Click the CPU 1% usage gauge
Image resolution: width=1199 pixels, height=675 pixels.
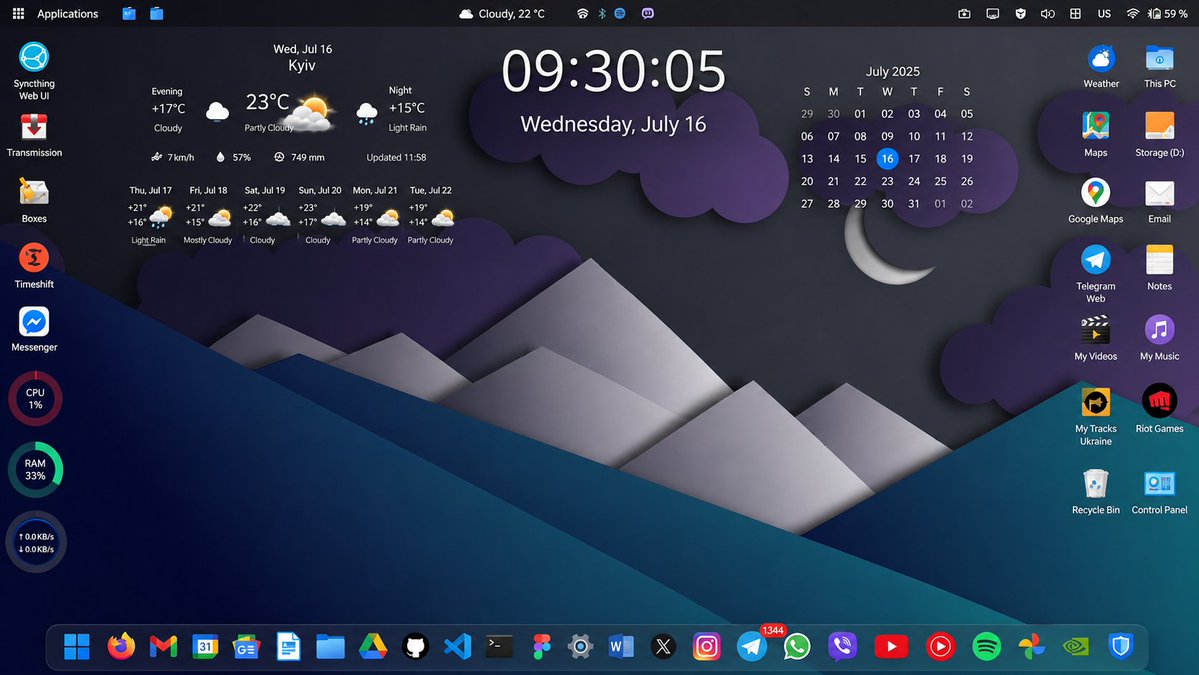pyautogui.click(x=35, y=398)
